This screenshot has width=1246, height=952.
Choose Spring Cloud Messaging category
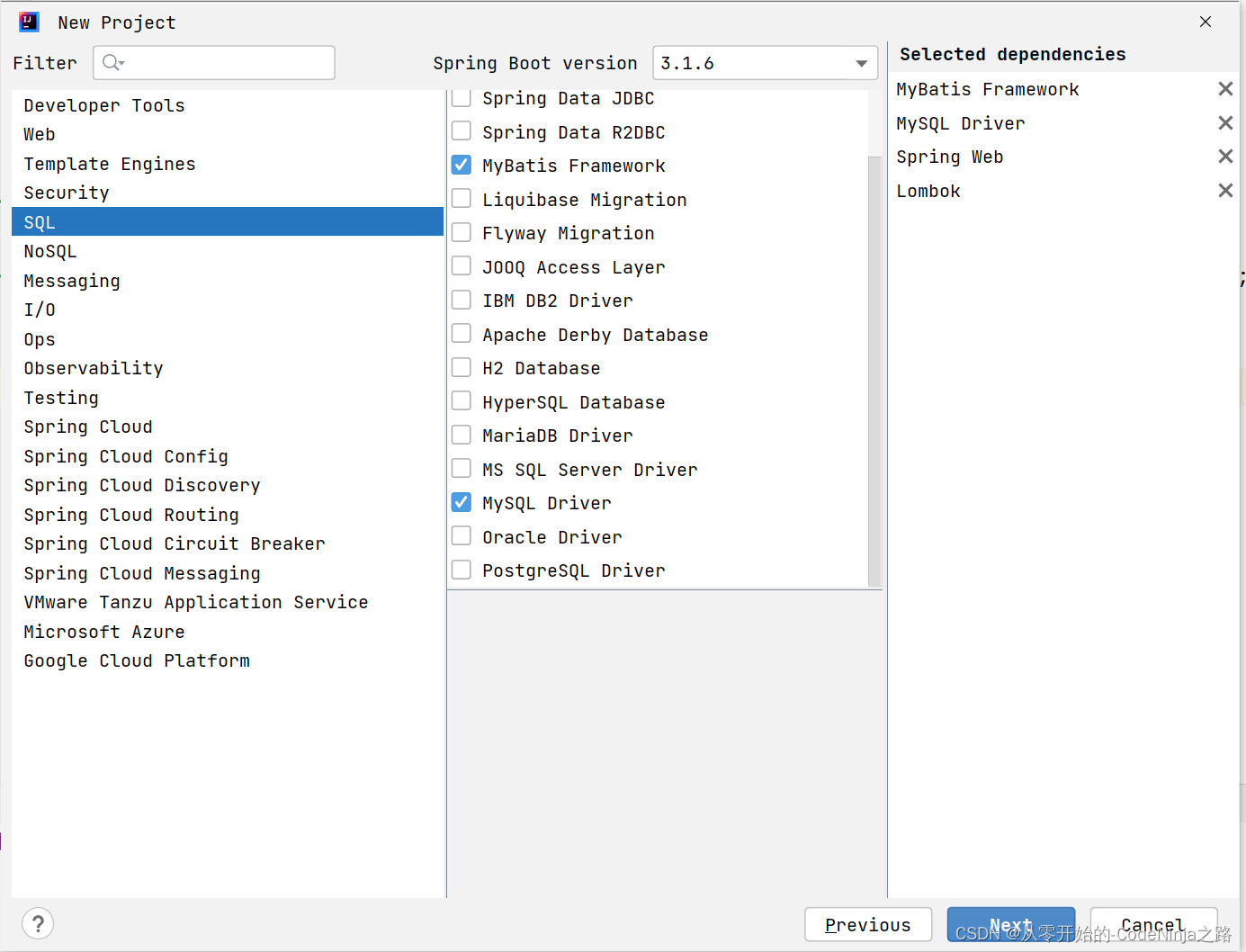[228, 573]
